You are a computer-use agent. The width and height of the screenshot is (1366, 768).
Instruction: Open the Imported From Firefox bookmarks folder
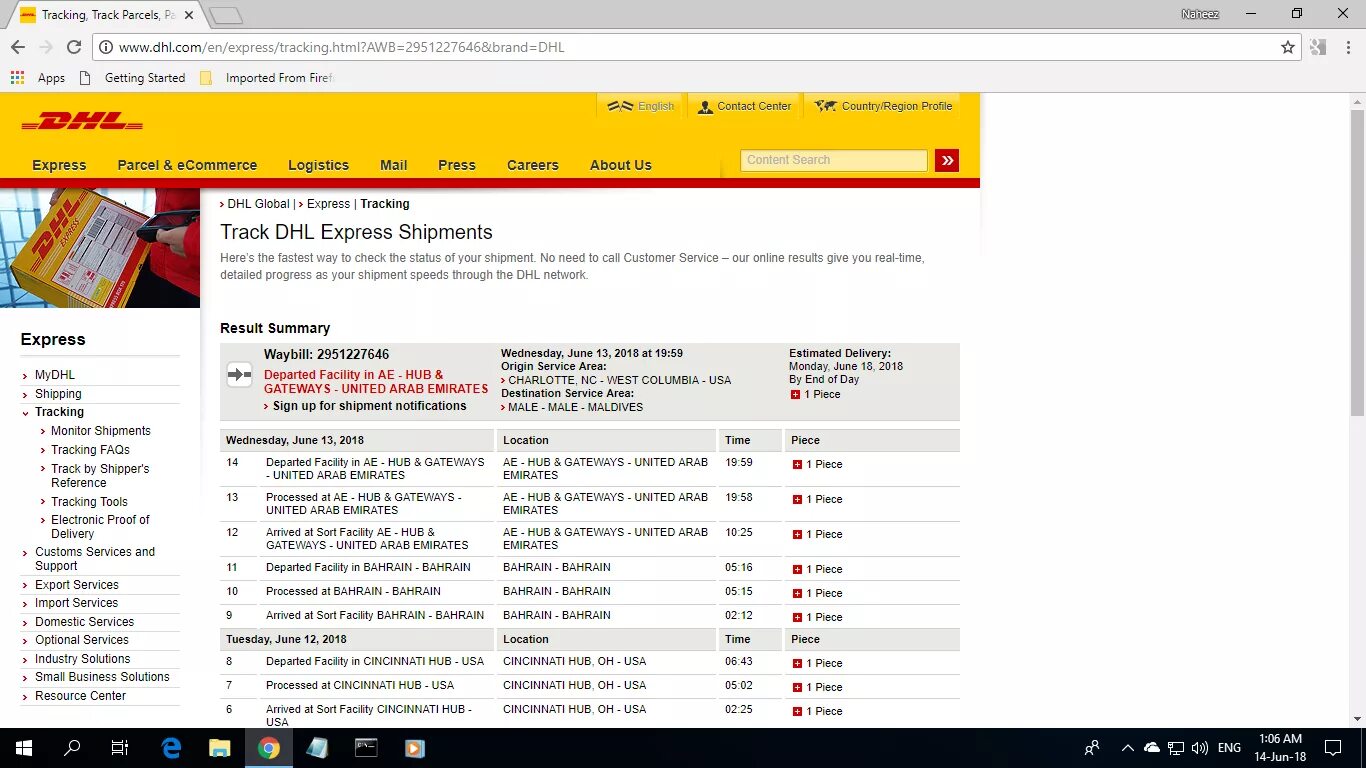point(266,78)
